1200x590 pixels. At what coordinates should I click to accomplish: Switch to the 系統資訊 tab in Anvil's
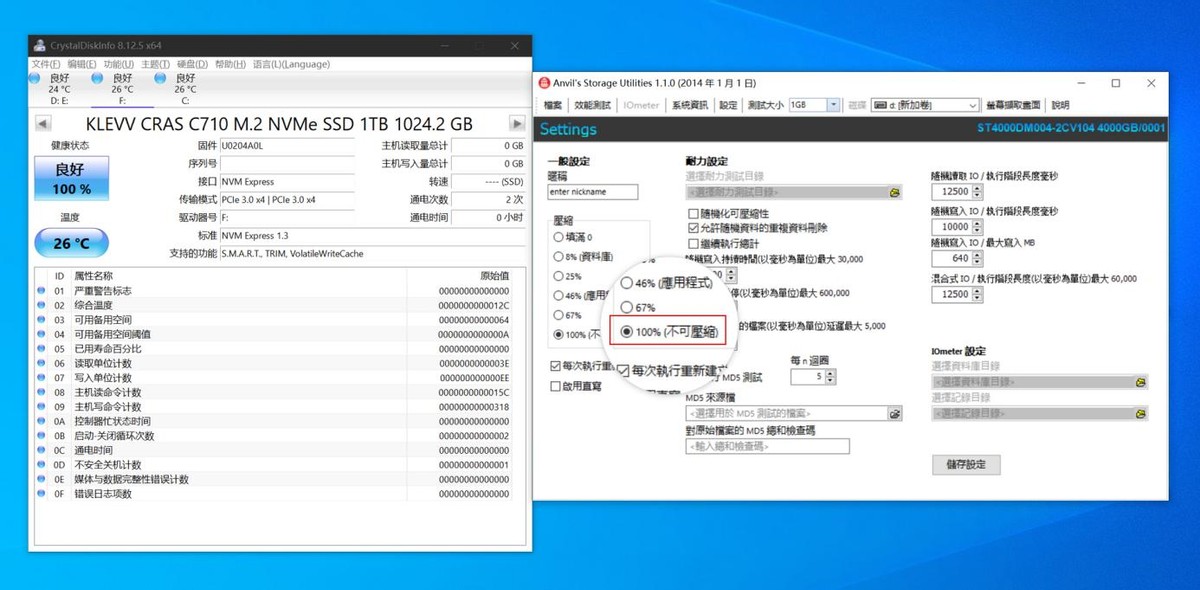[x=689, y=105]
